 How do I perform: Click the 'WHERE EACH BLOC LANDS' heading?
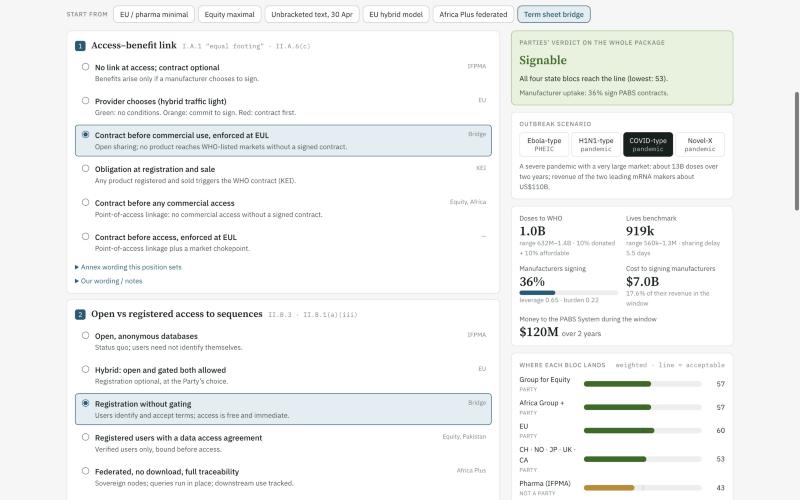[x=562, y=365]
